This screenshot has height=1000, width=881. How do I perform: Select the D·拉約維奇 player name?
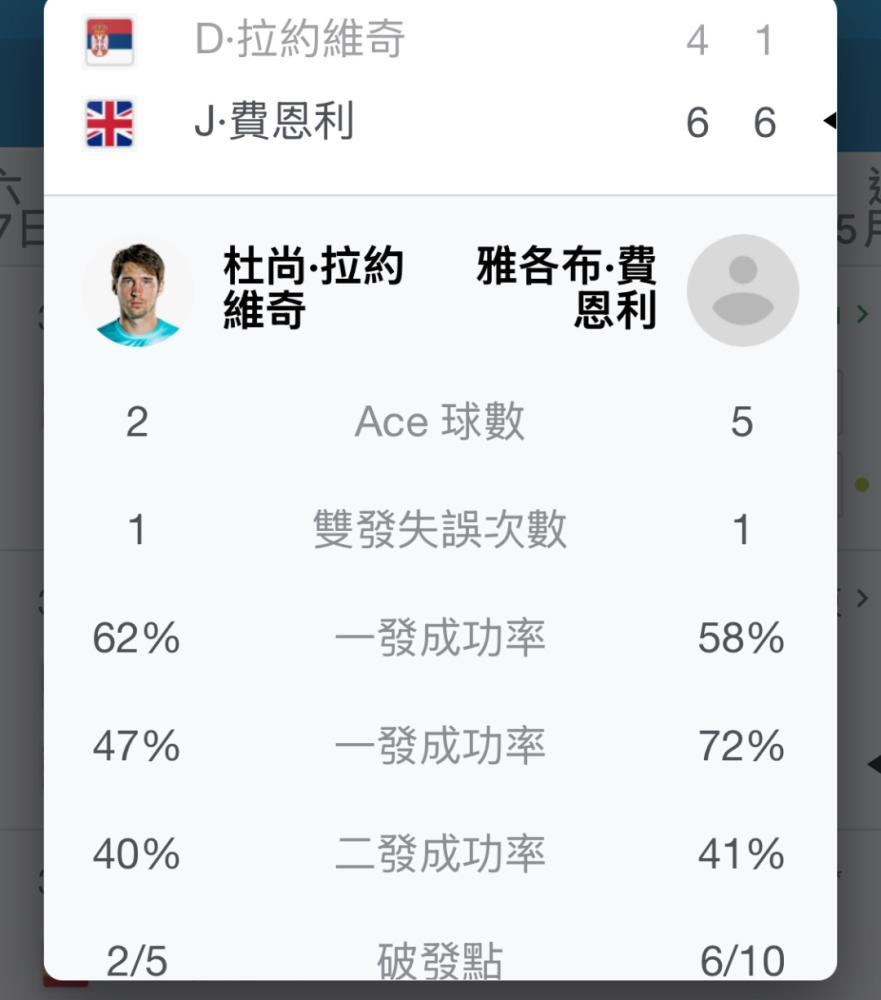tap(300, 39)
